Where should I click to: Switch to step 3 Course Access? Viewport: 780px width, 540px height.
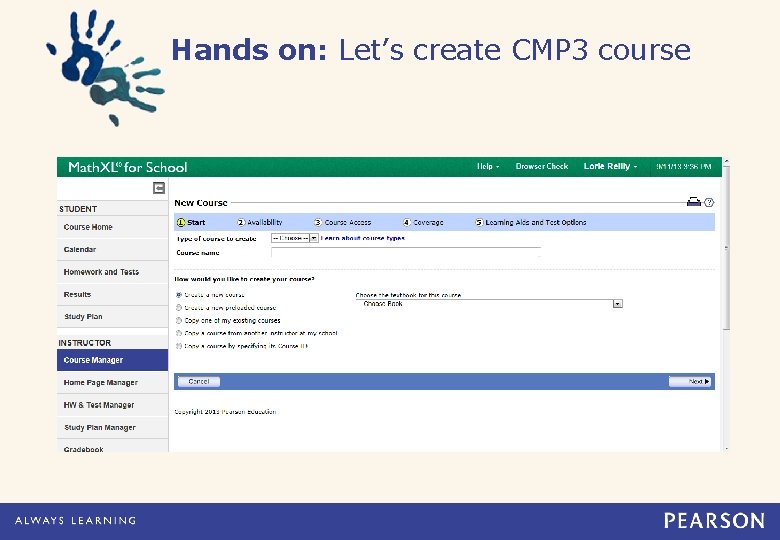(343, 222)
